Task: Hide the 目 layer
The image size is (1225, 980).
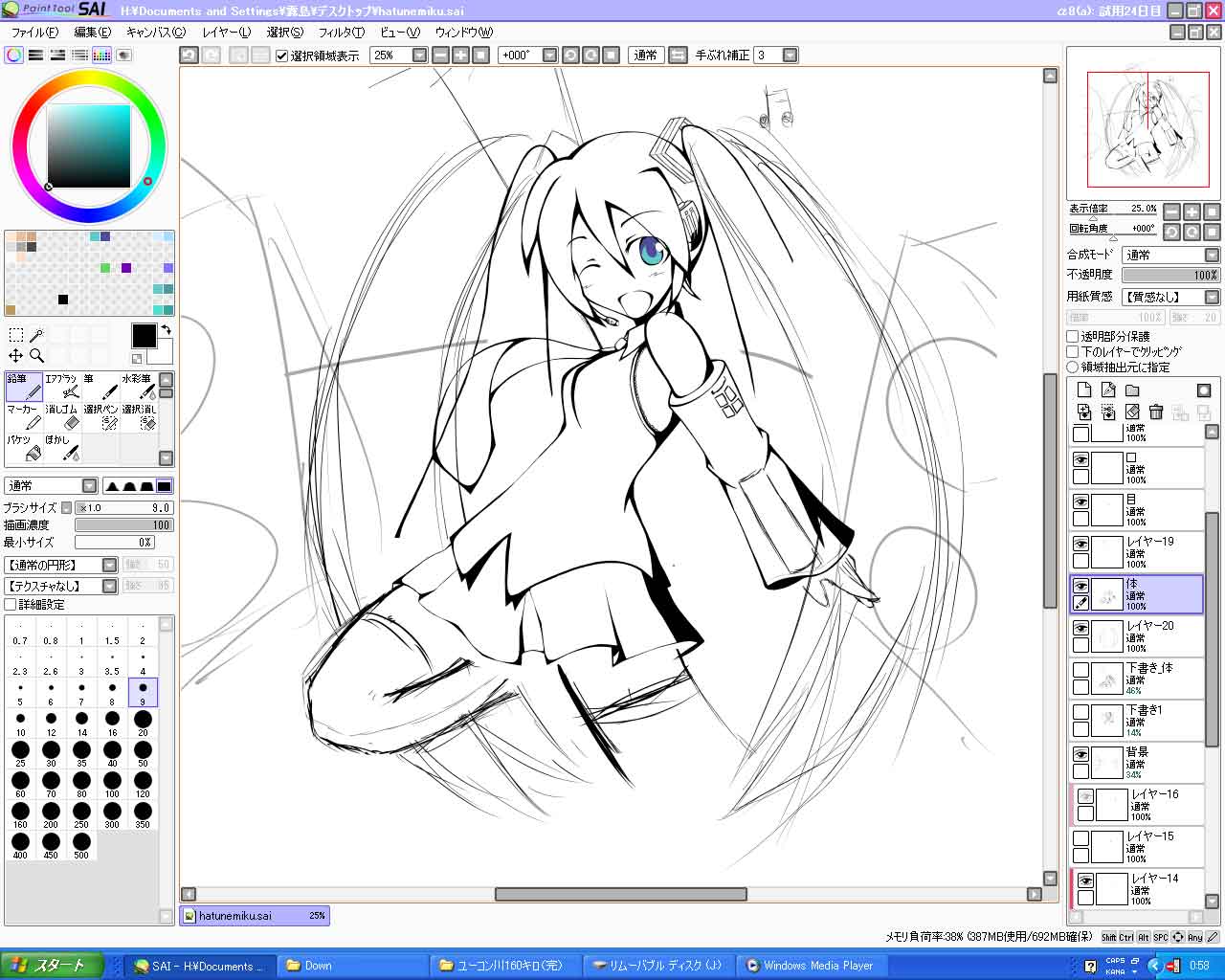Action: click(x=1080, y=502)
